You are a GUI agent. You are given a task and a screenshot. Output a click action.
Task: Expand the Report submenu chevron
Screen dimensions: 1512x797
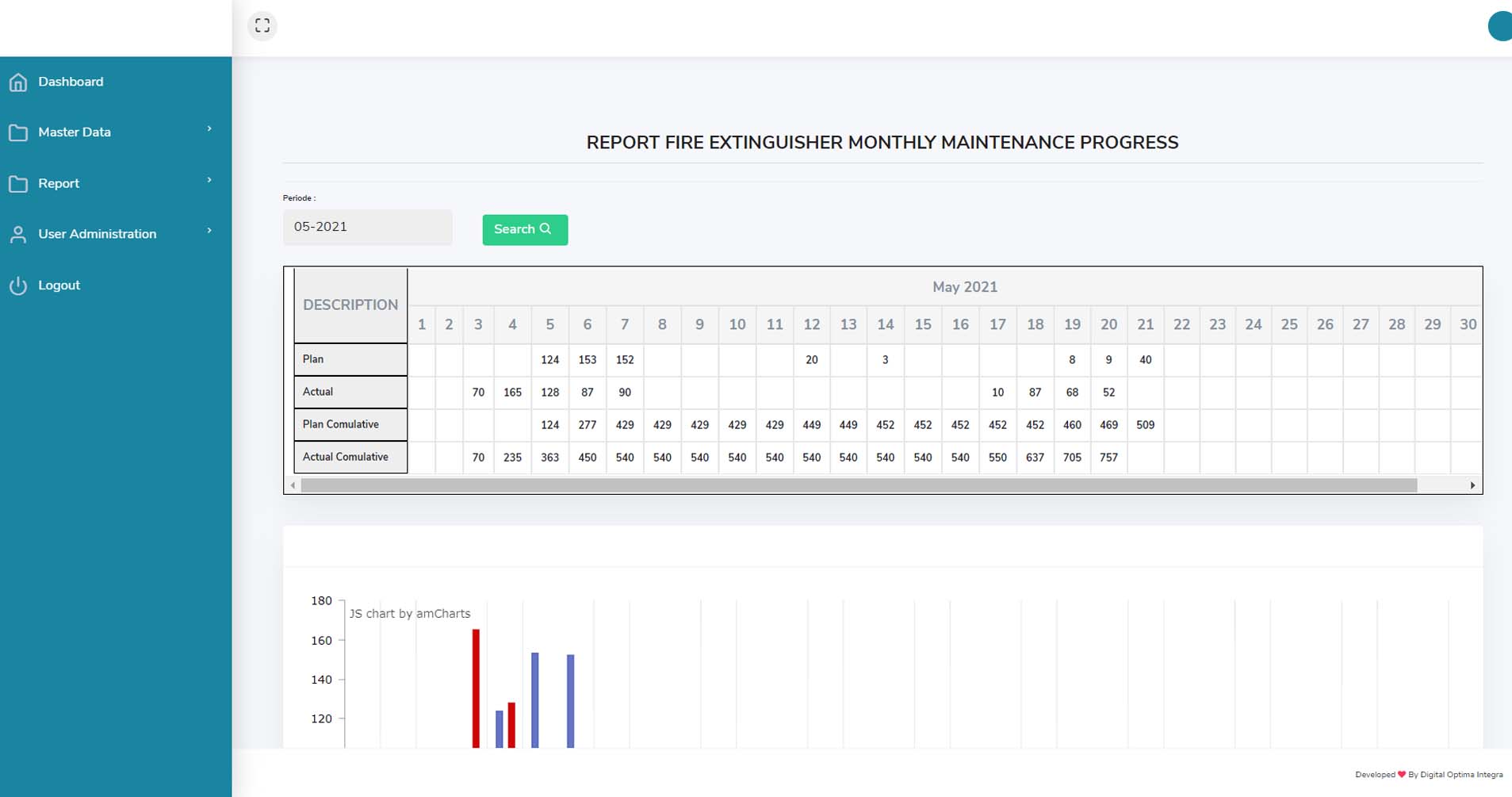click(x=209, y=181)
